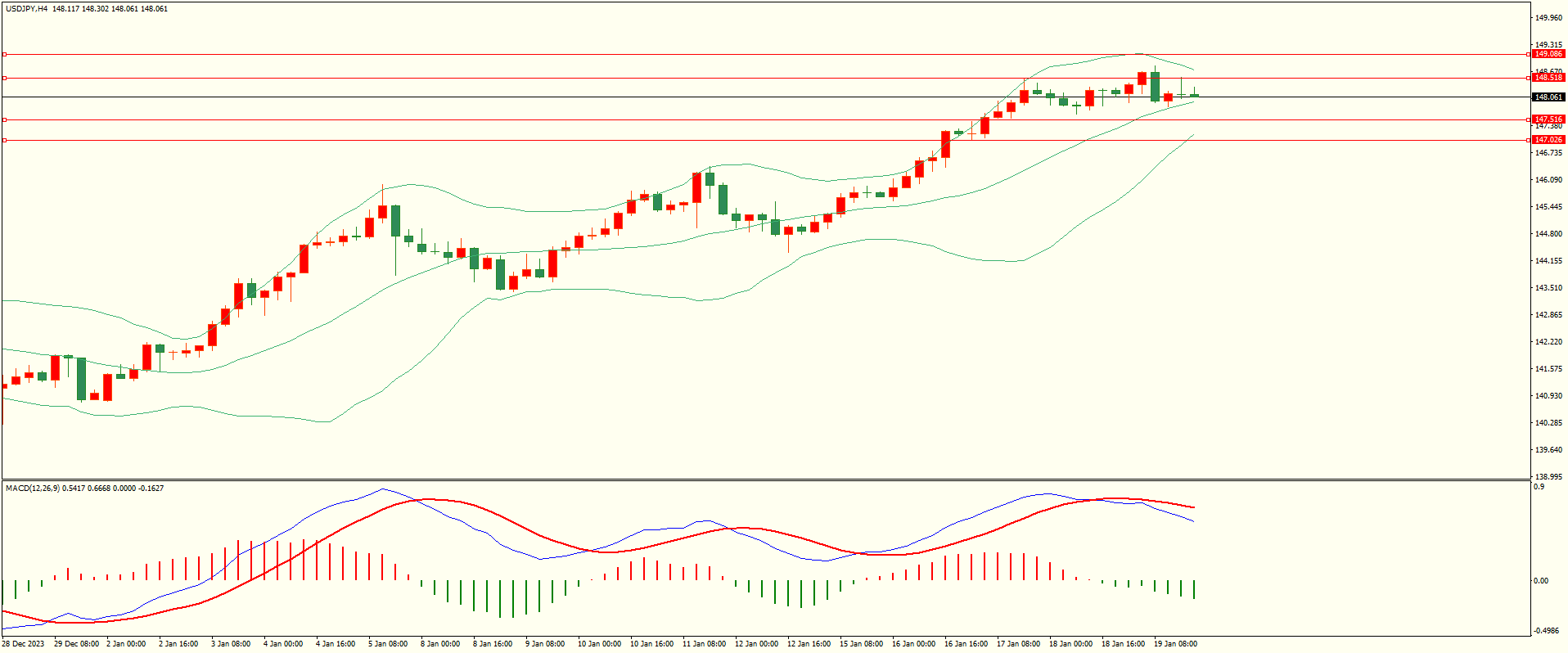The width and height of the screenshot is (1568, 653).
Task: Select the black 148.061 current price tag
Action: (1548, 97)
